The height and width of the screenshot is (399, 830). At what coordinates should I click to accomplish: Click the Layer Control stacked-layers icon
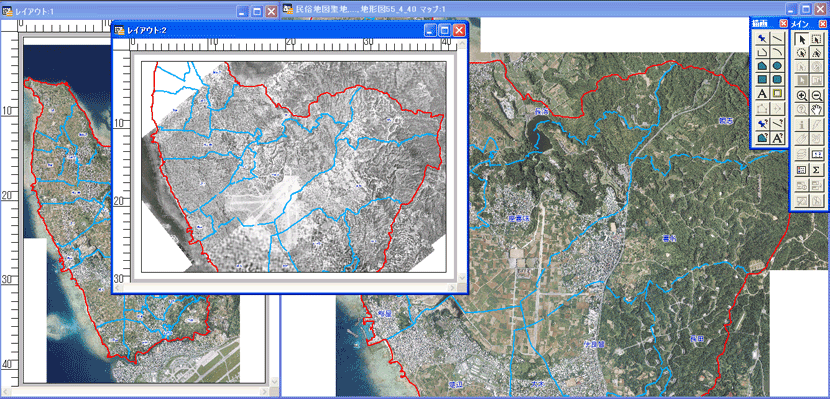point(801,154)
